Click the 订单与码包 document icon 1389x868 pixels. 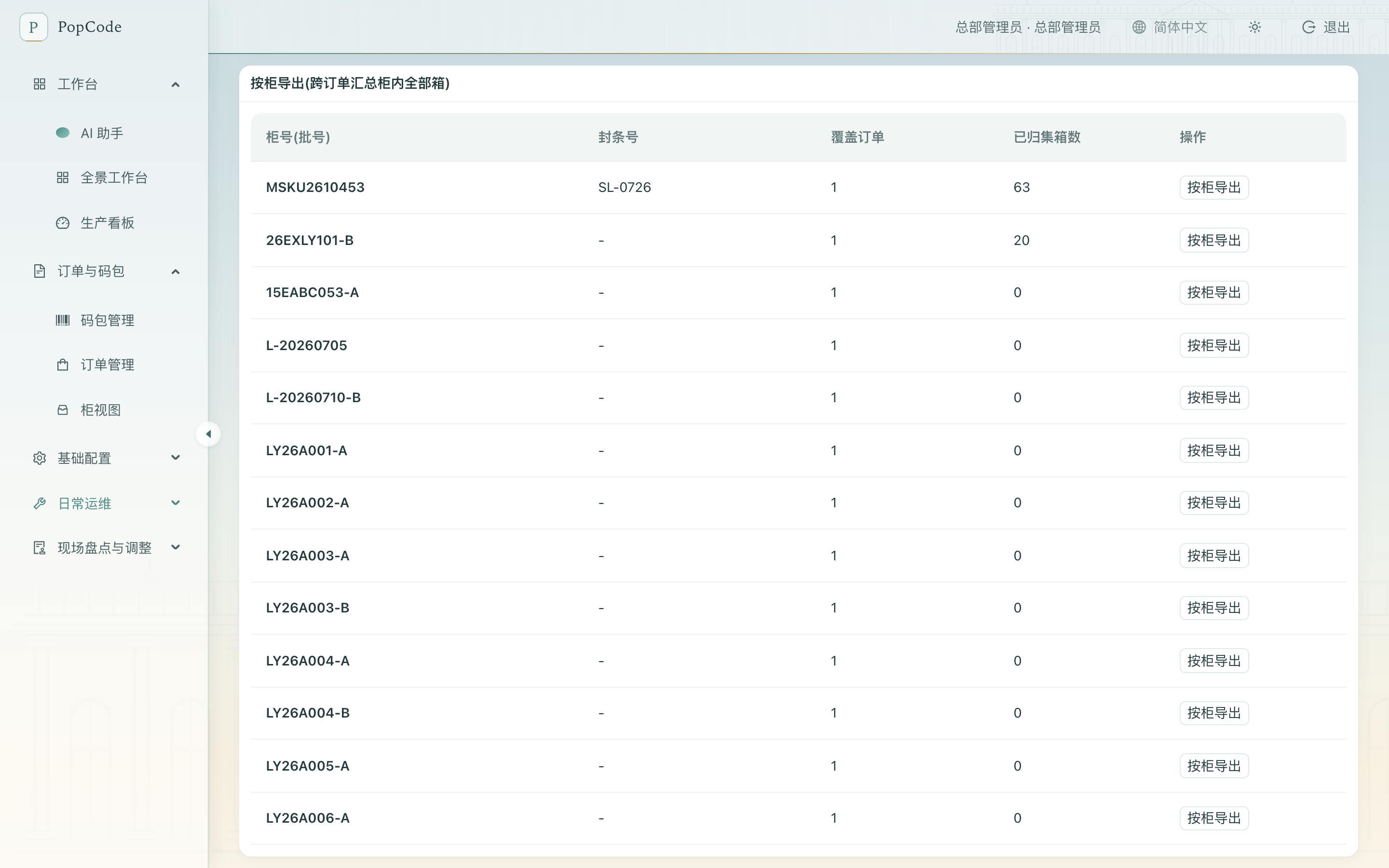click(x=40, y=271)
